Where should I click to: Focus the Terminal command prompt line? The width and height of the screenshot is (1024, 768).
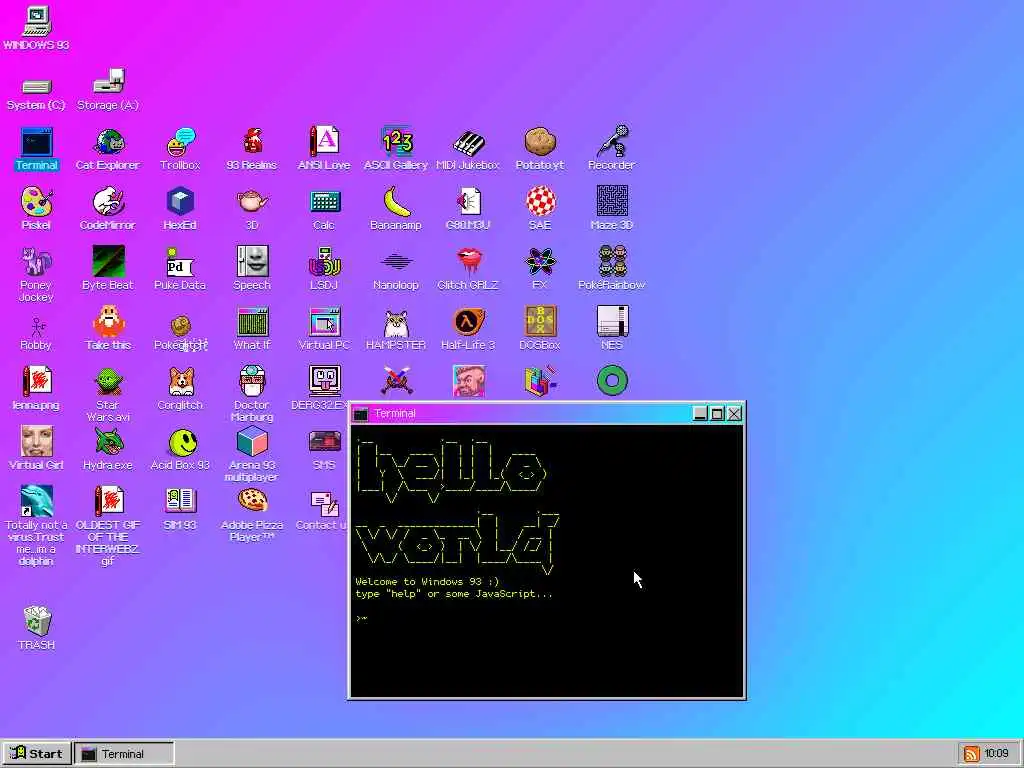(547, 618)
